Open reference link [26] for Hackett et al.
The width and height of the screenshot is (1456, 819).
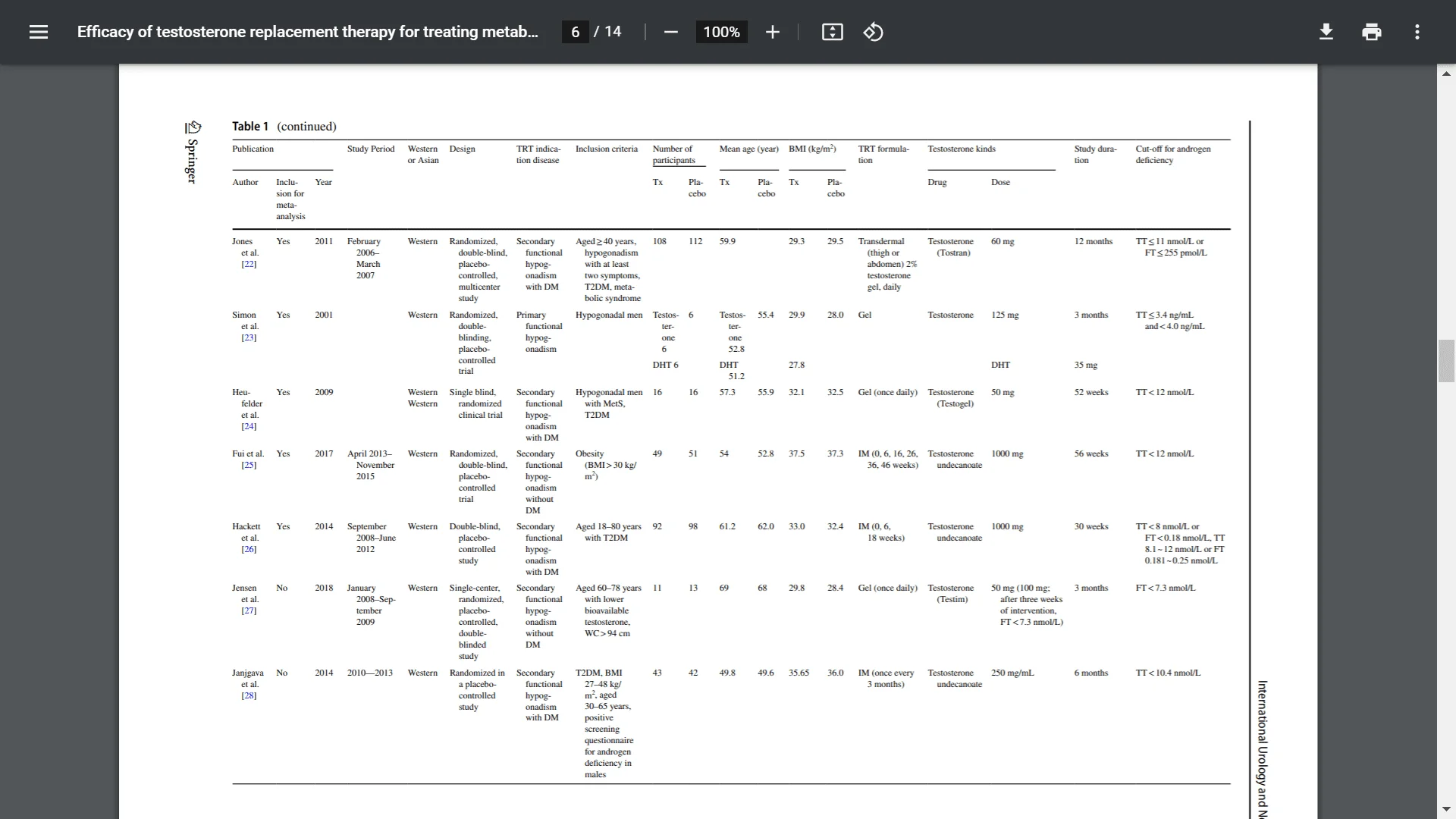coord(249,549)
